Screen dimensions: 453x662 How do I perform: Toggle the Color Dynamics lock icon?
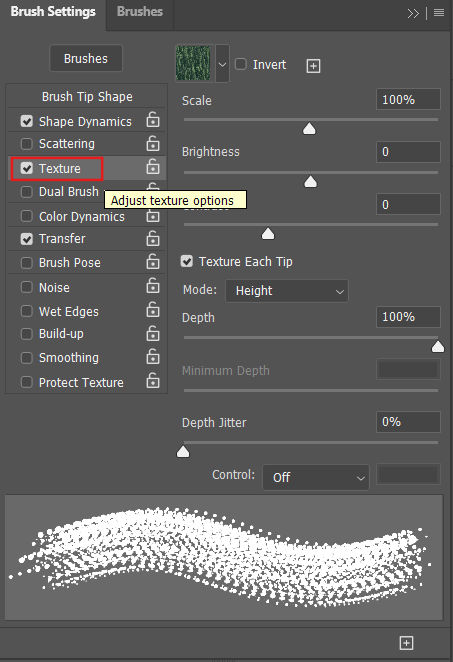click(153, 216)
